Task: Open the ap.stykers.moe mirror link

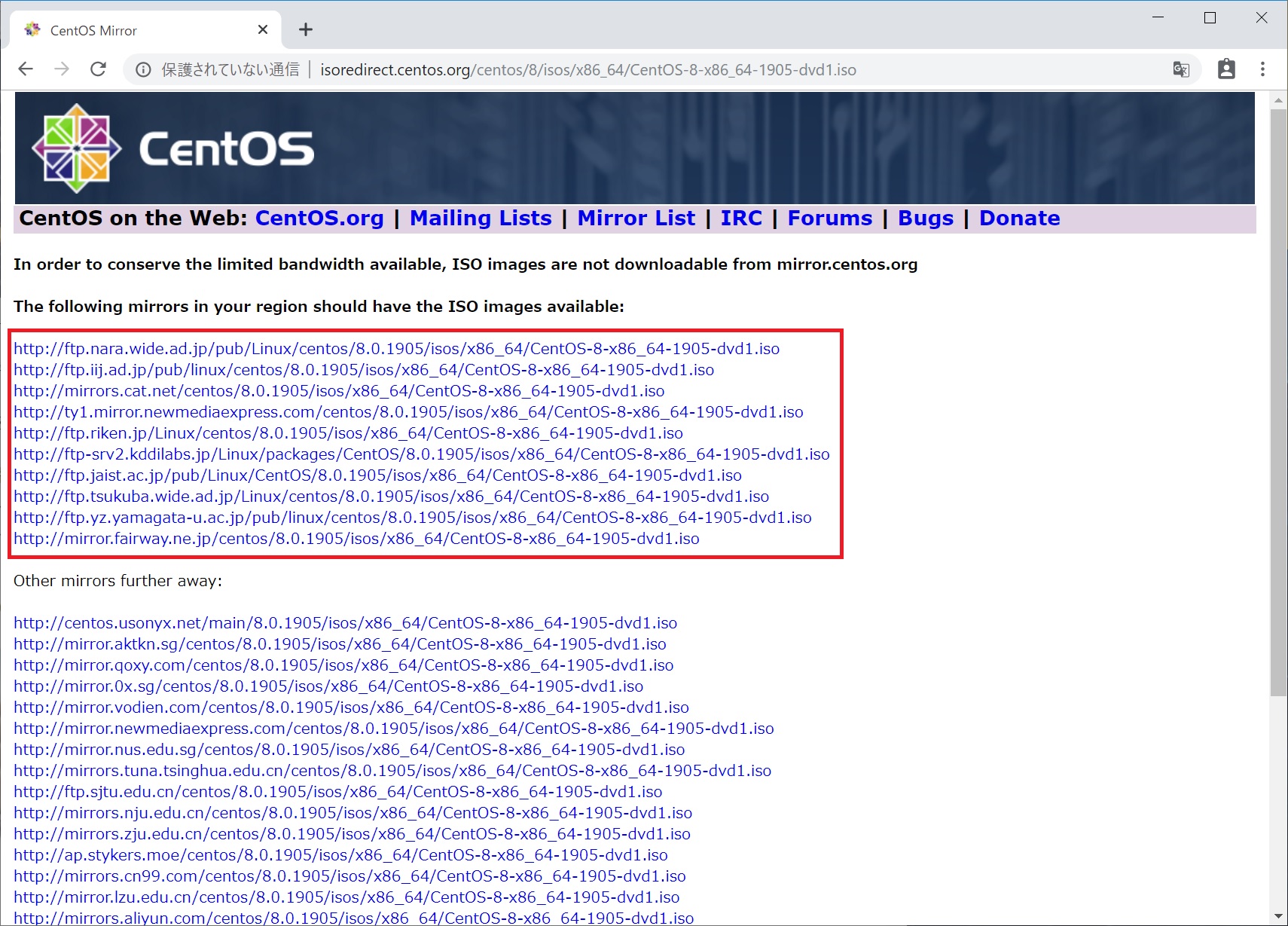Action: [340, 855]
